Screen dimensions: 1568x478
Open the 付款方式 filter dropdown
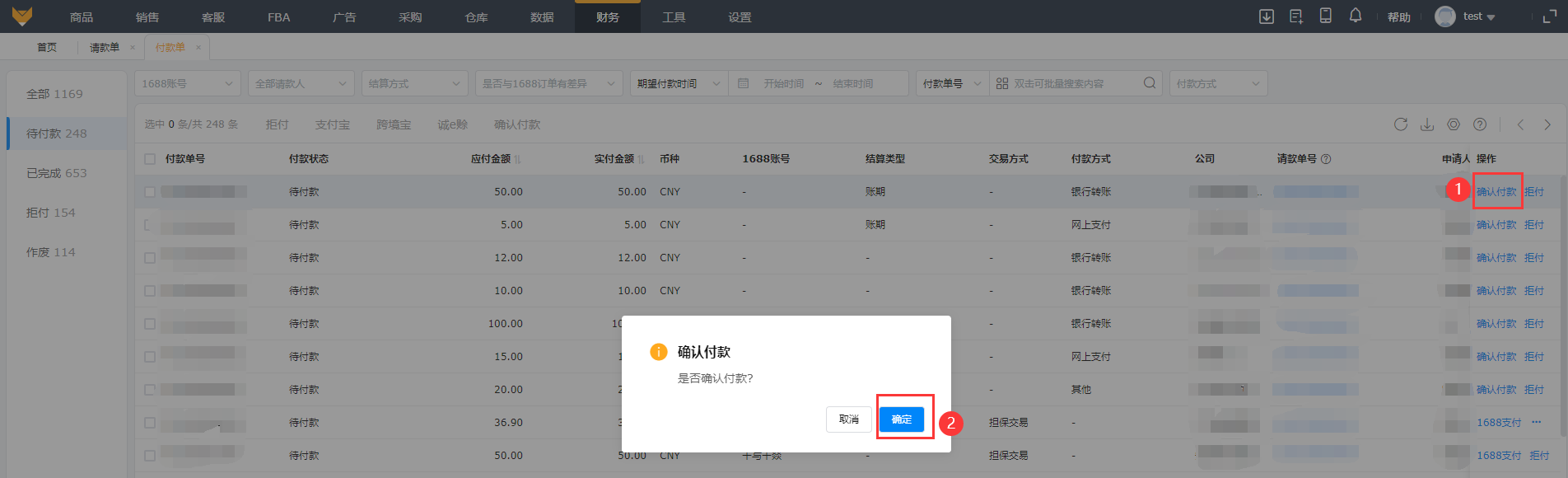pos(1218,83)
